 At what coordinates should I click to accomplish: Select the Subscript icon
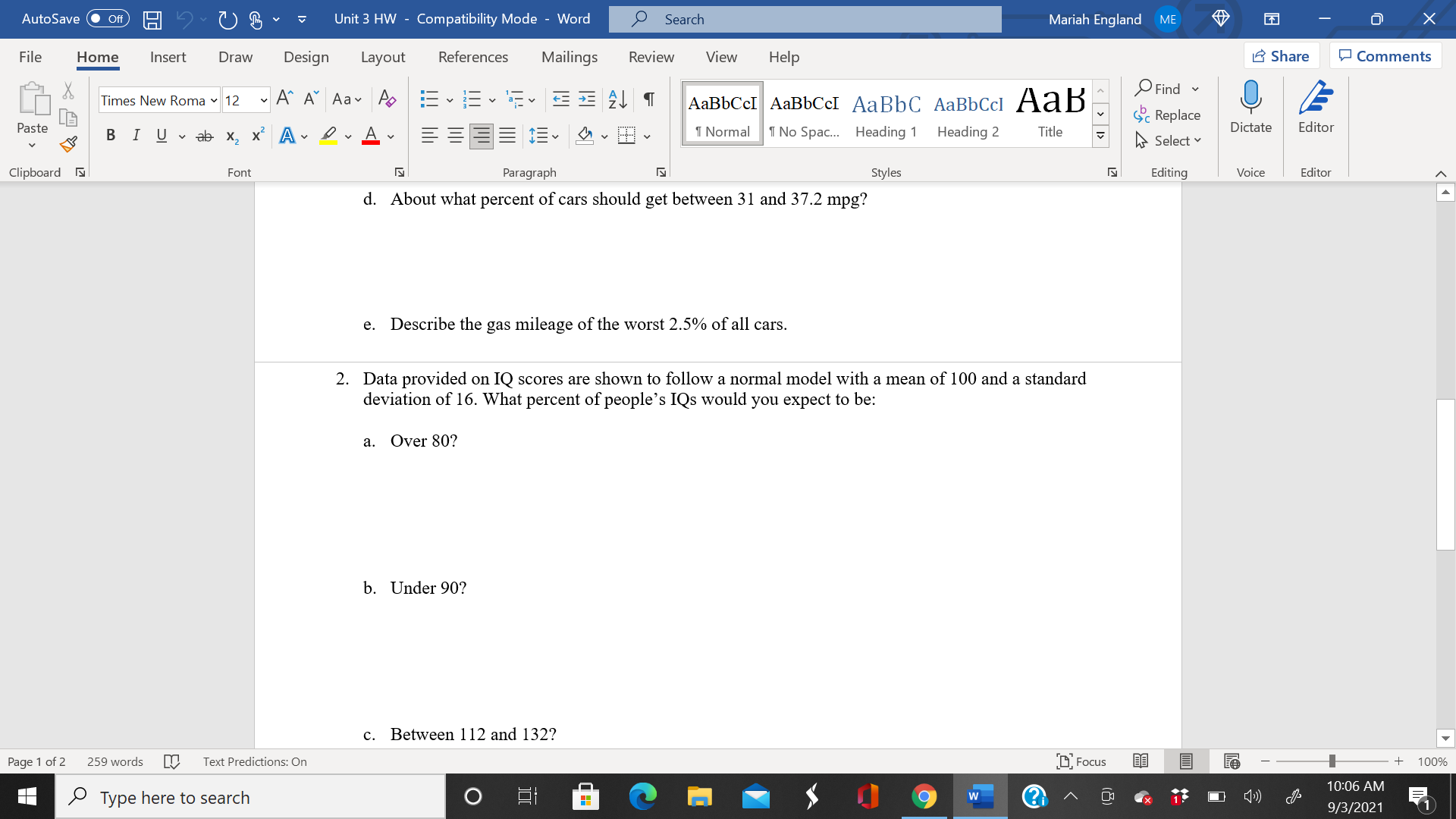tap(231, 136)
